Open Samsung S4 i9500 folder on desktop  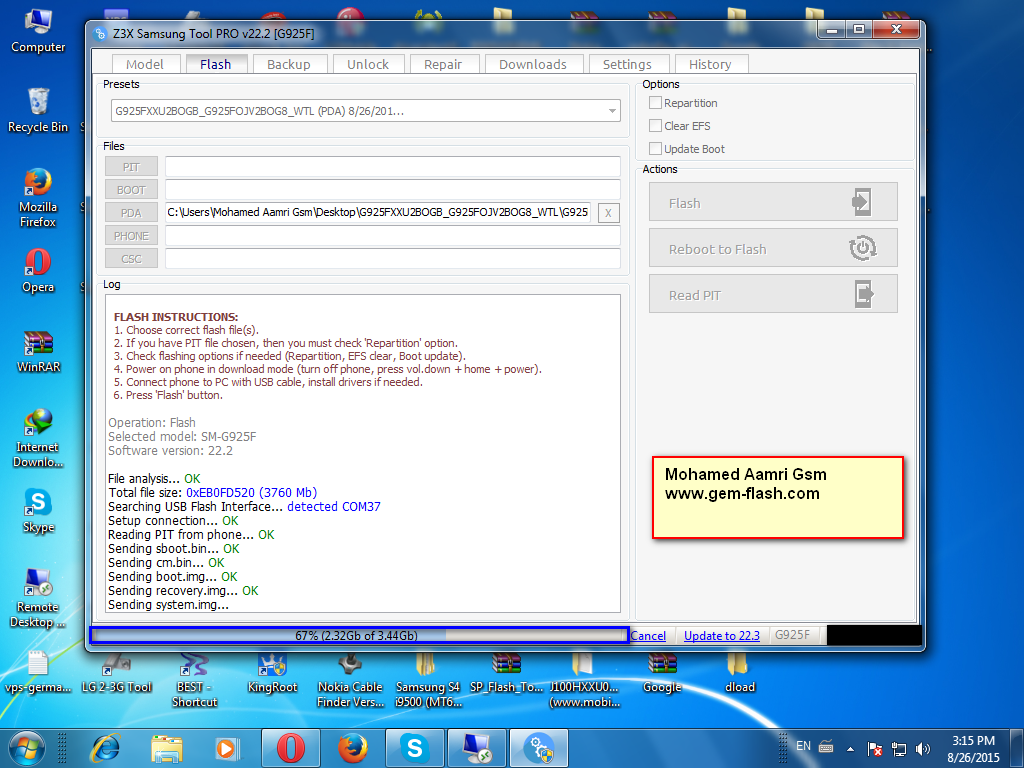coord(428,679)
